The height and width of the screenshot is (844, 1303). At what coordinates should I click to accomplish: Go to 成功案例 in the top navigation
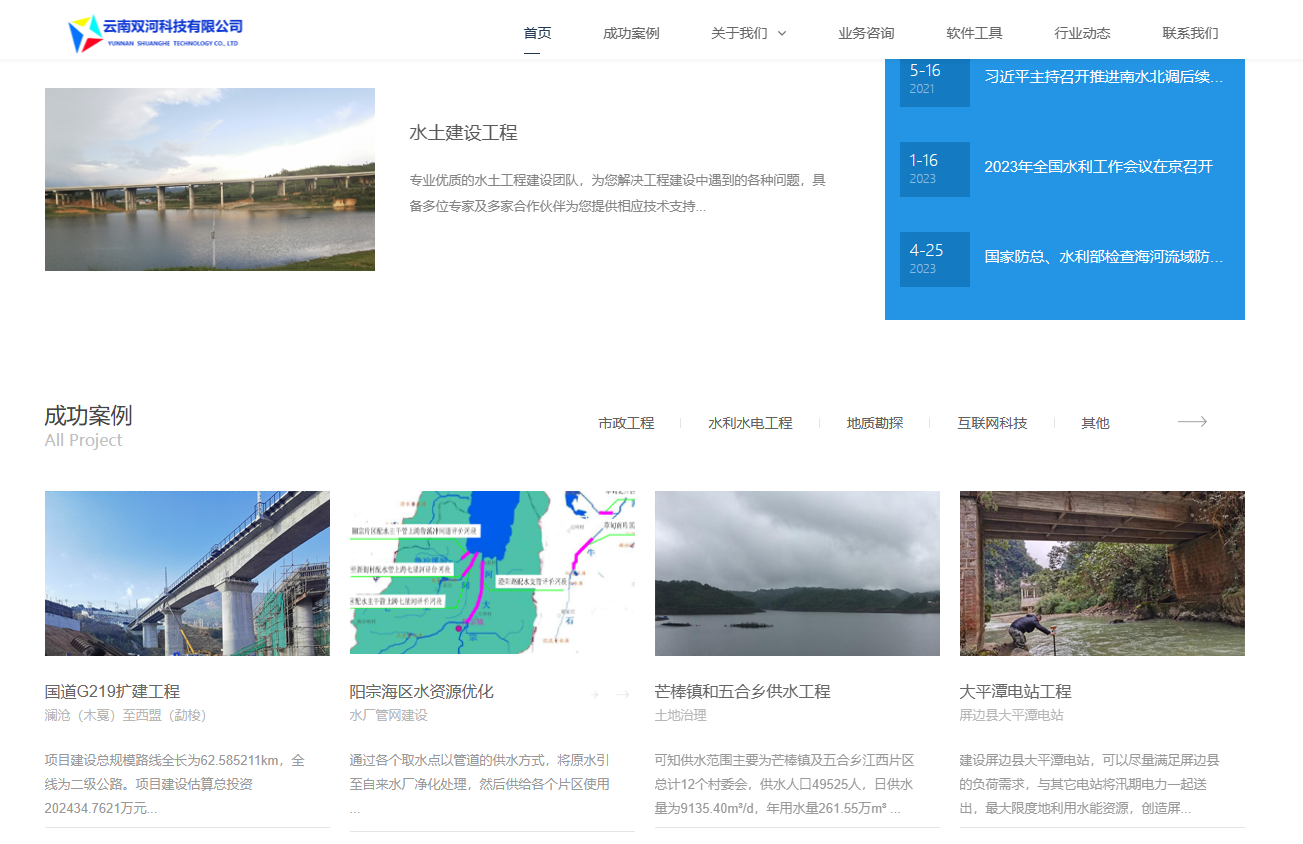tap(631, 33)
